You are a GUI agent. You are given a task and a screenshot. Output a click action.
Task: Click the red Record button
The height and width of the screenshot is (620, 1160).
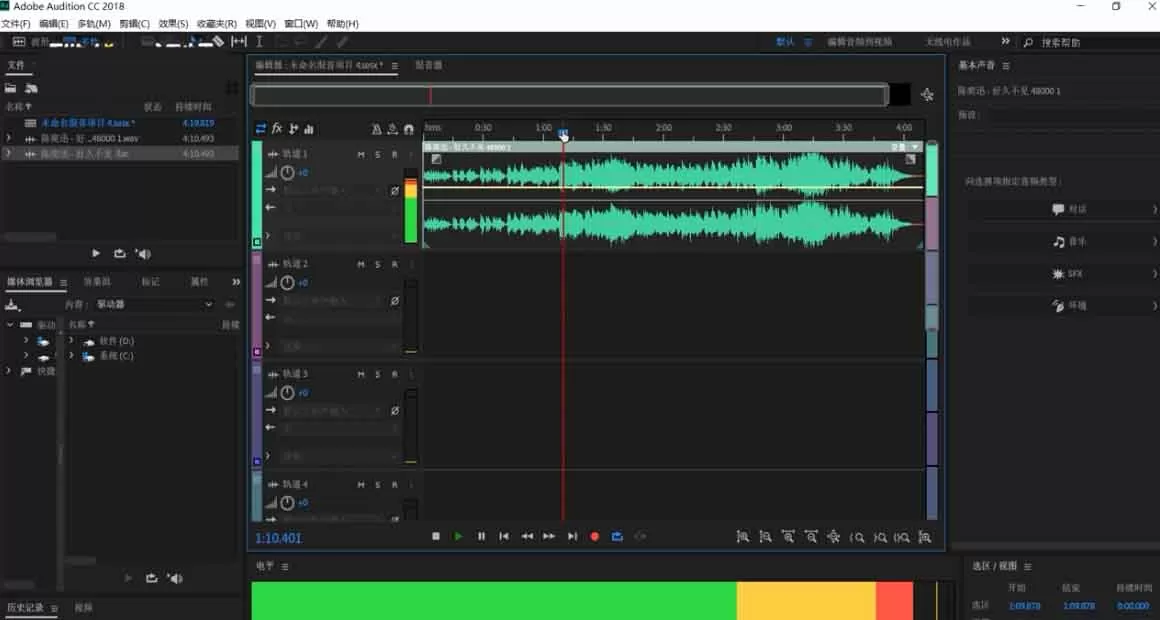point(594,536)
